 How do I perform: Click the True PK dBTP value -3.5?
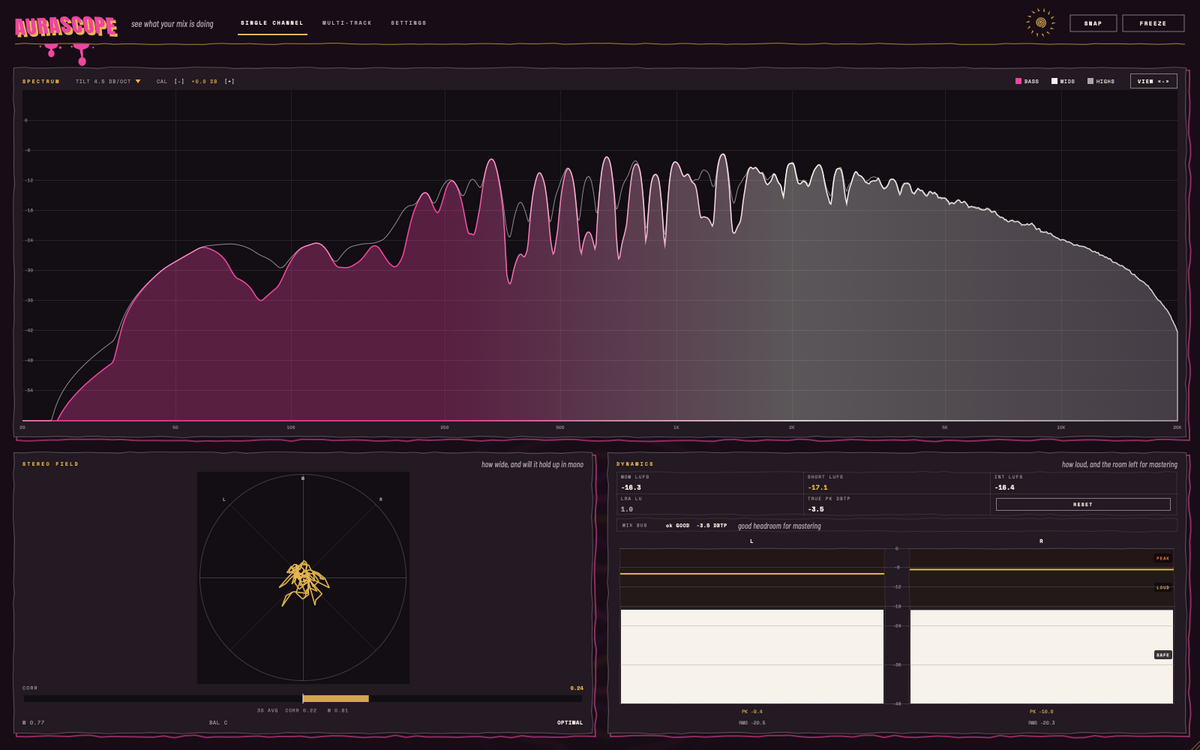816,508
